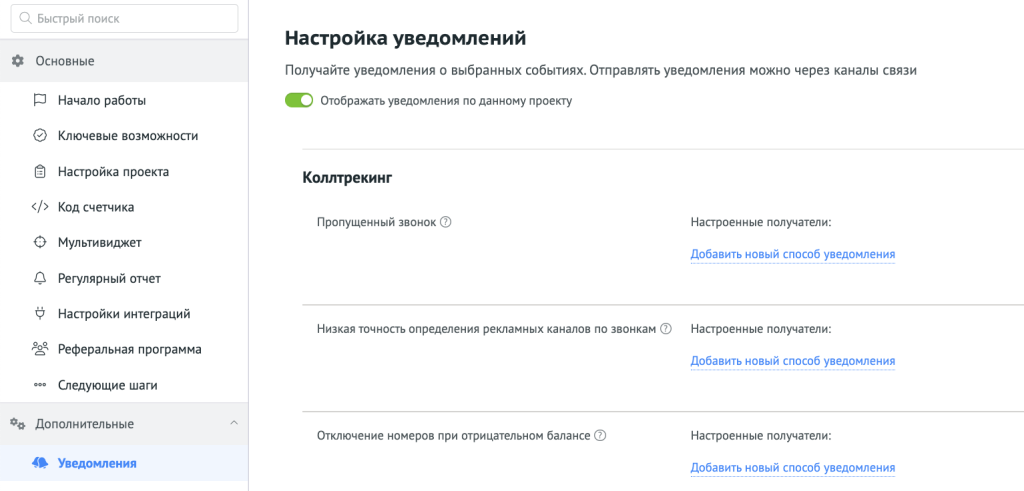Collapse the Основные sidebar section

pyautogui.click(x=64, y=61)
